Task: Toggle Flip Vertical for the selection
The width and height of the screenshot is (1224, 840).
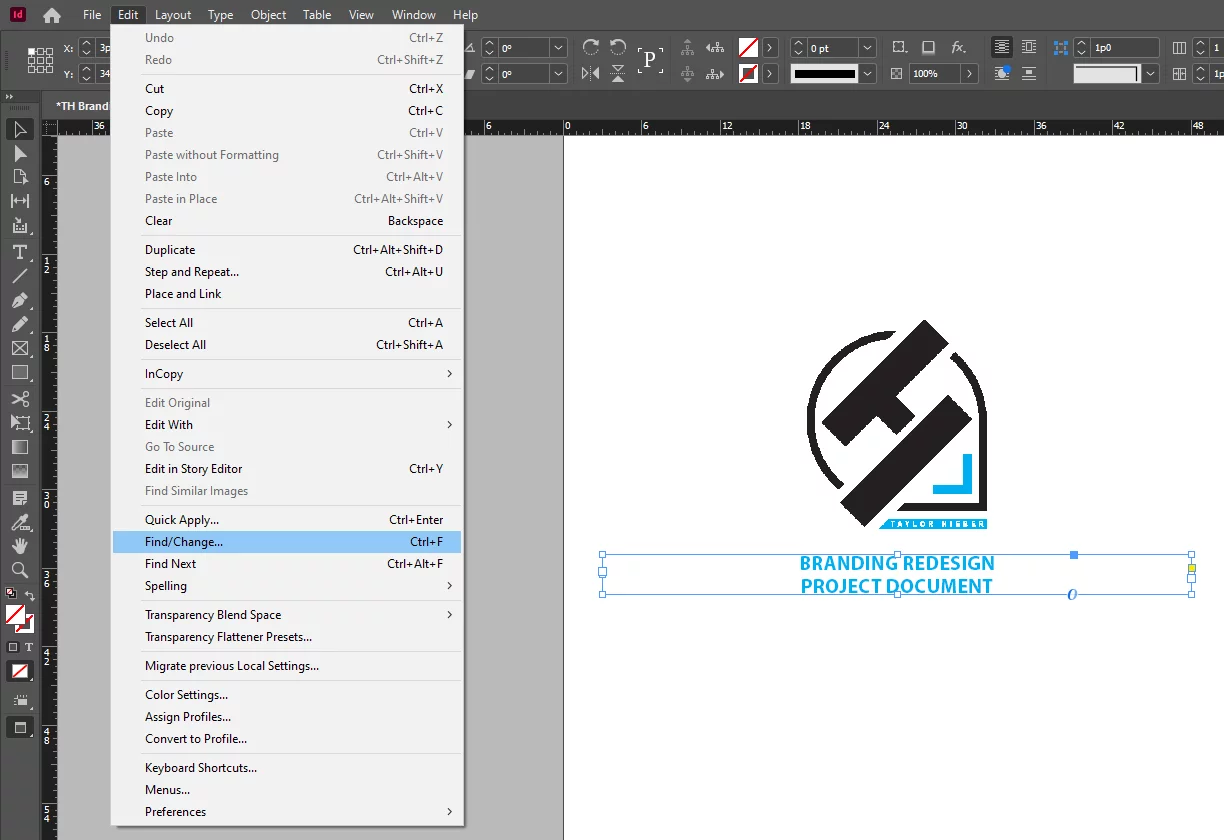Action: (x=619, y=73)
